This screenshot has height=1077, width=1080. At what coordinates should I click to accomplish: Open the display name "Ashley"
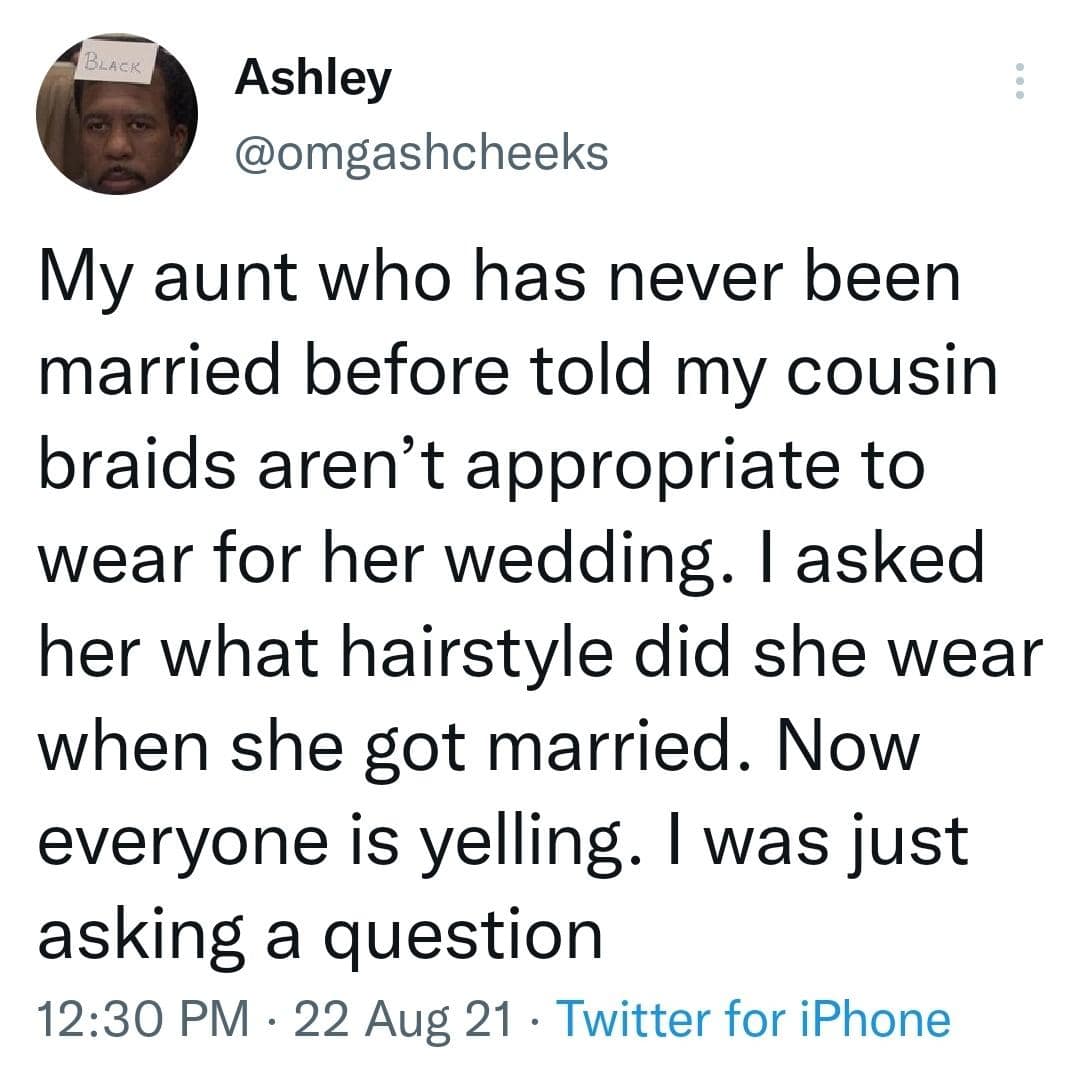[x=313, y=78]
